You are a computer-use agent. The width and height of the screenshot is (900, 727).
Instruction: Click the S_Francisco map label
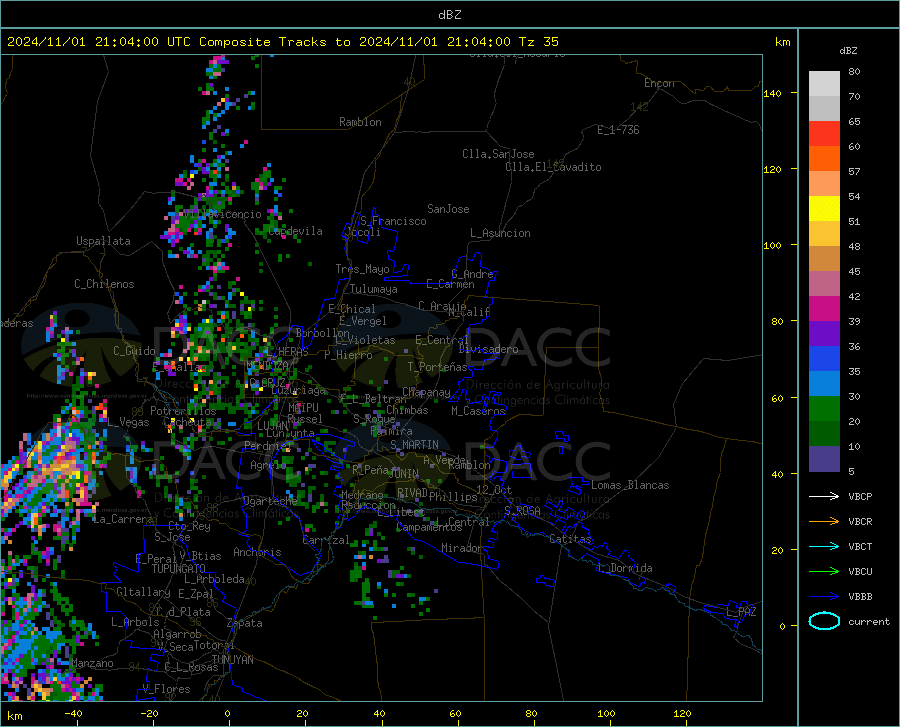coord(393,221)
